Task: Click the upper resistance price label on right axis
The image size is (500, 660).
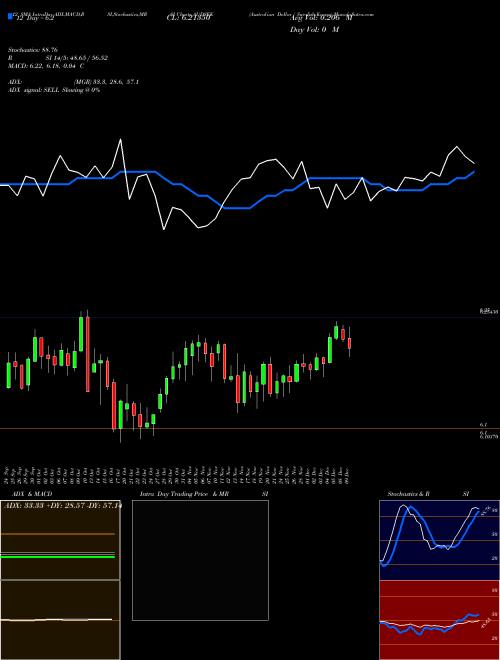Action: click(x=489, y=311)
